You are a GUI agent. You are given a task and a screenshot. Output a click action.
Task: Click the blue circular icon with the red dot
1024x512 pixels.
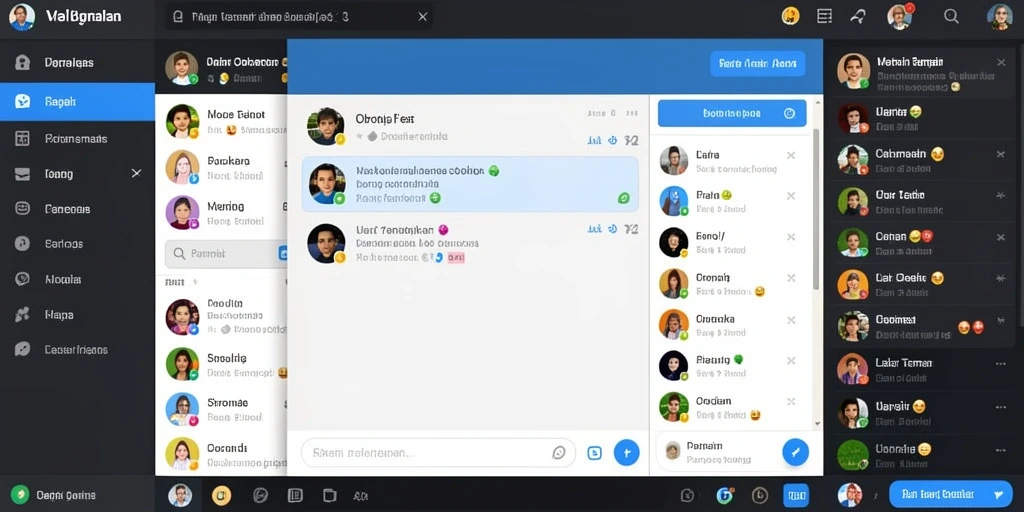point(724,495)
